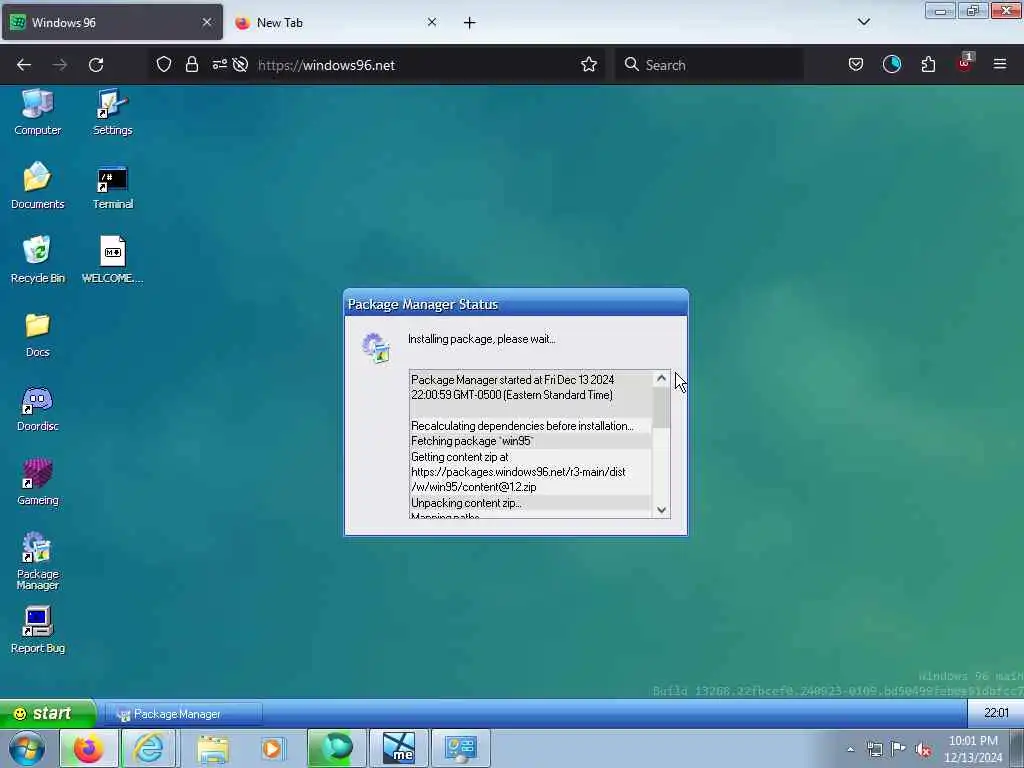Open the Save to Pocket icon
The width and height of the screenshot is (1024, 768).
pyautogui.click(x=856, y=64)
